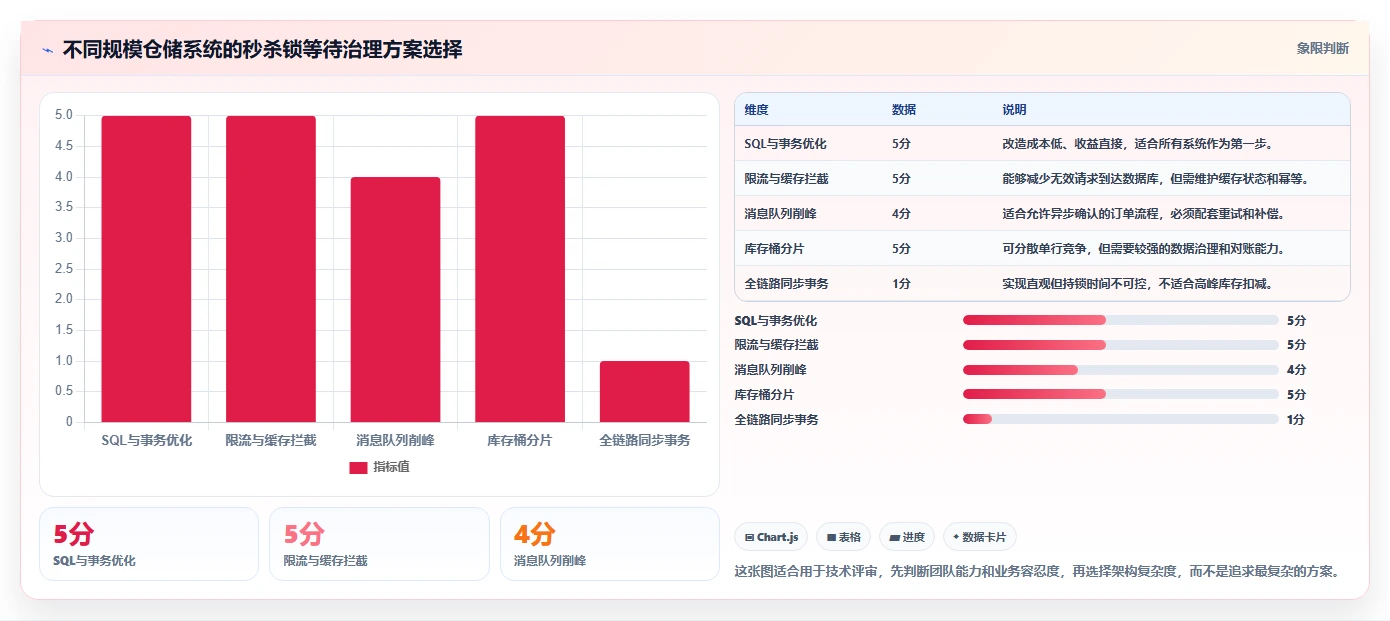
Task: Click the SQL与事务优化 progress bar
Action: pyautogui.click(x=1120, y=320)
